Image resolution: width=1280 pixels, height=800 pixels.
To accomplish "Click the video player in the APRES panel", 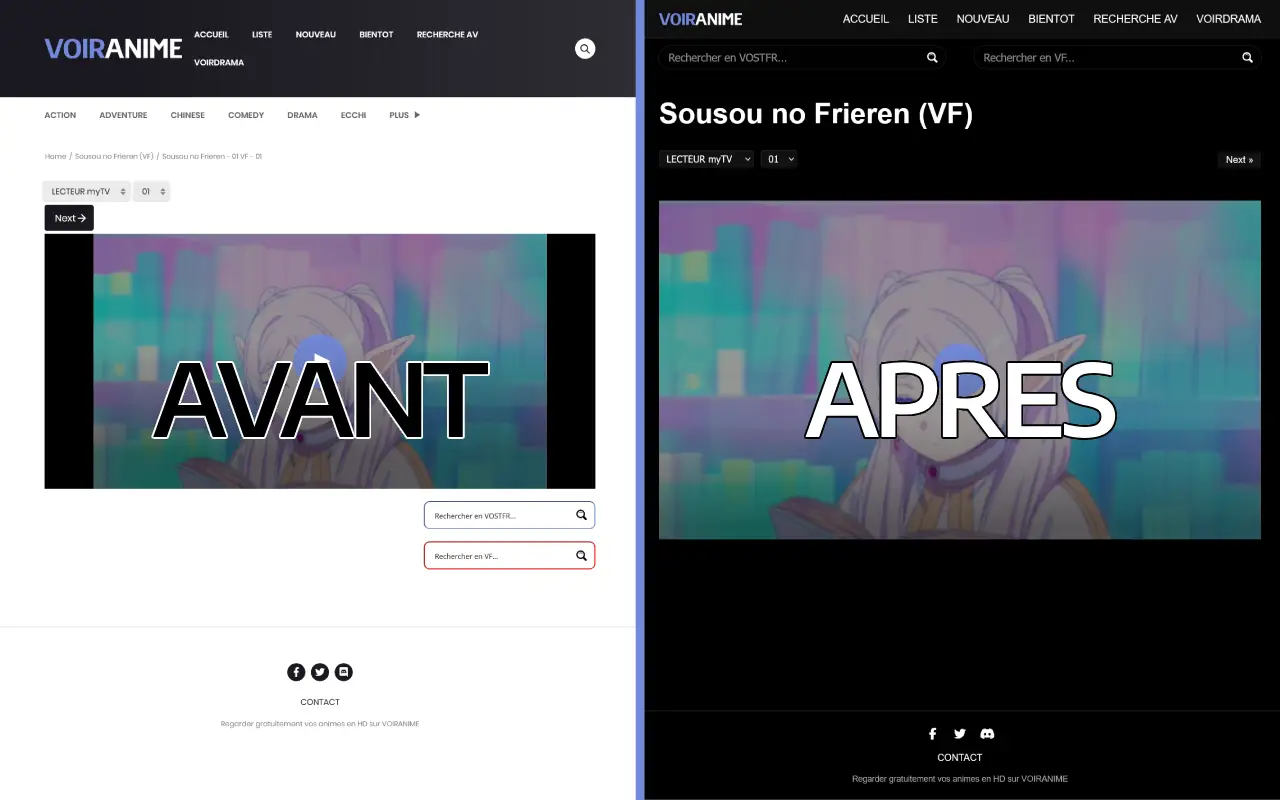I will coord(960,370).
